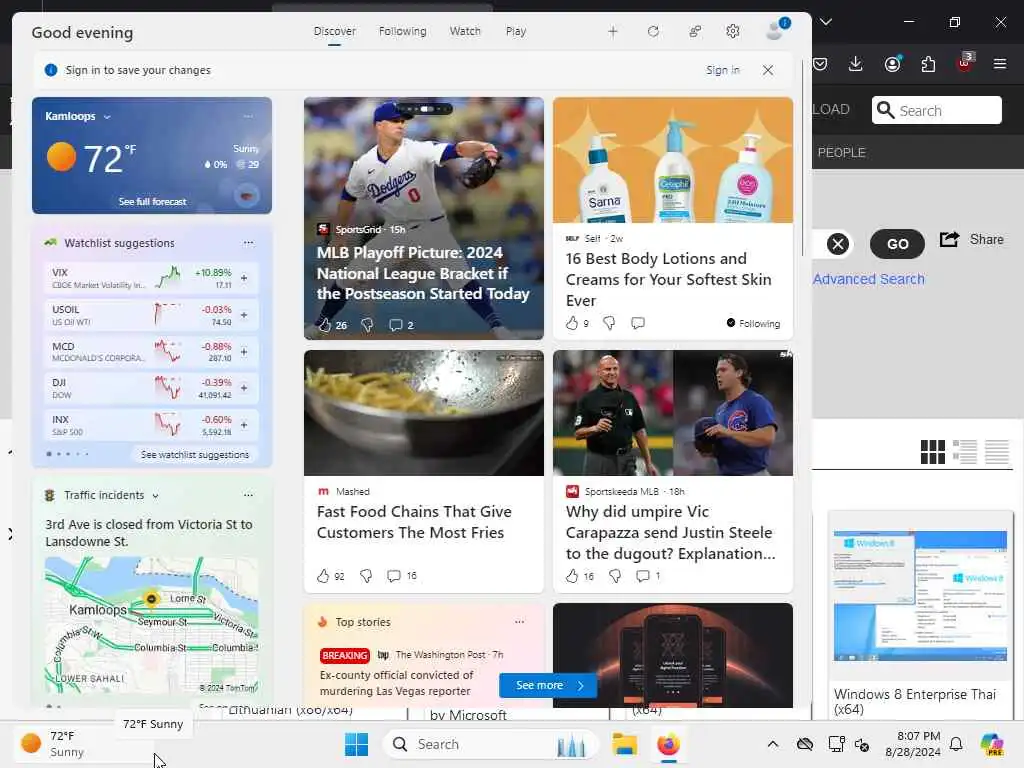Switch to compact list view
Image resolution: width=1024 pixels, height=768 pixels.
(x=997, y=451)
